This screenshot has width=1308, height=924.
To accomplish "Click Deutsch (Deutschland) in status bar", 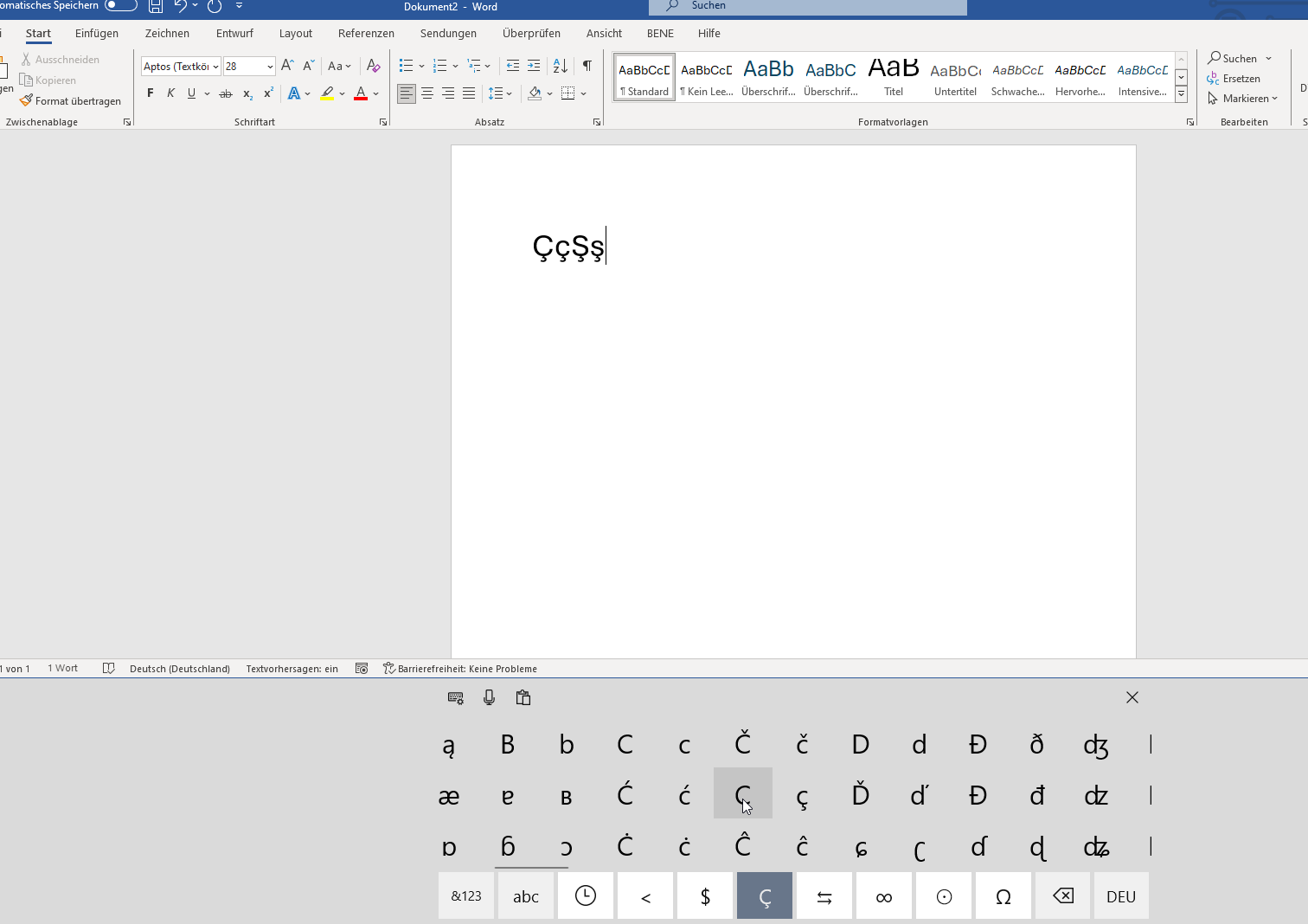I will click(x=180, y=669).
